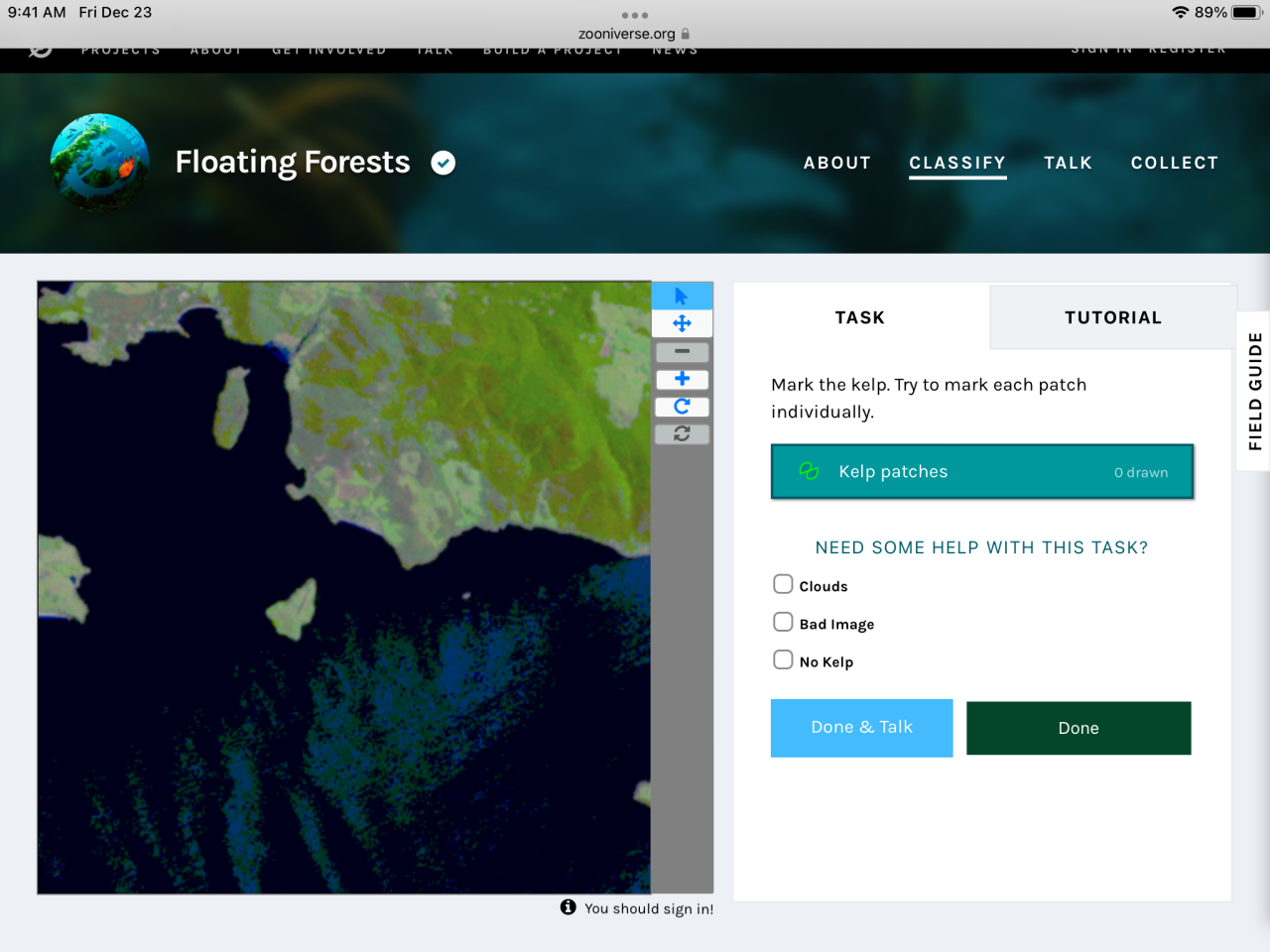Click the Floating Forests project title
The height and width of the screenshot is (952, 1270).
(293, 163)
